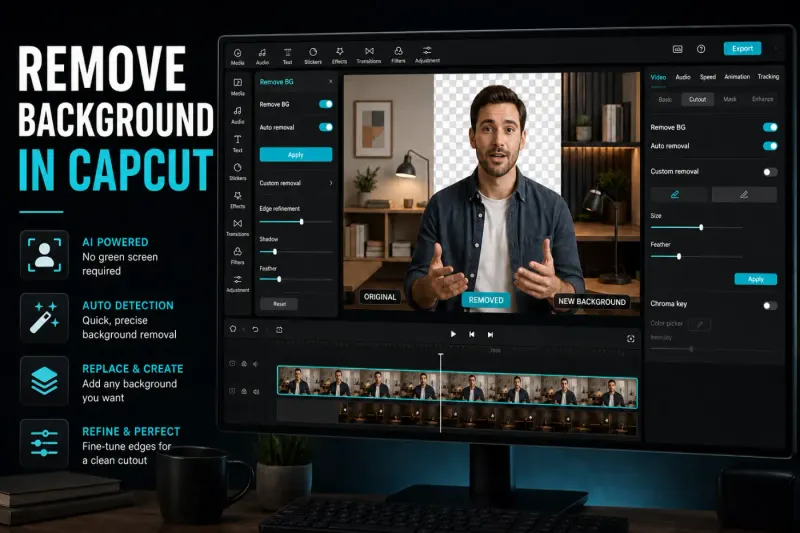Open Effects in the top toolbar
Image resolution: width=800 pixels, height=533 pixels.
pos(339,56)
